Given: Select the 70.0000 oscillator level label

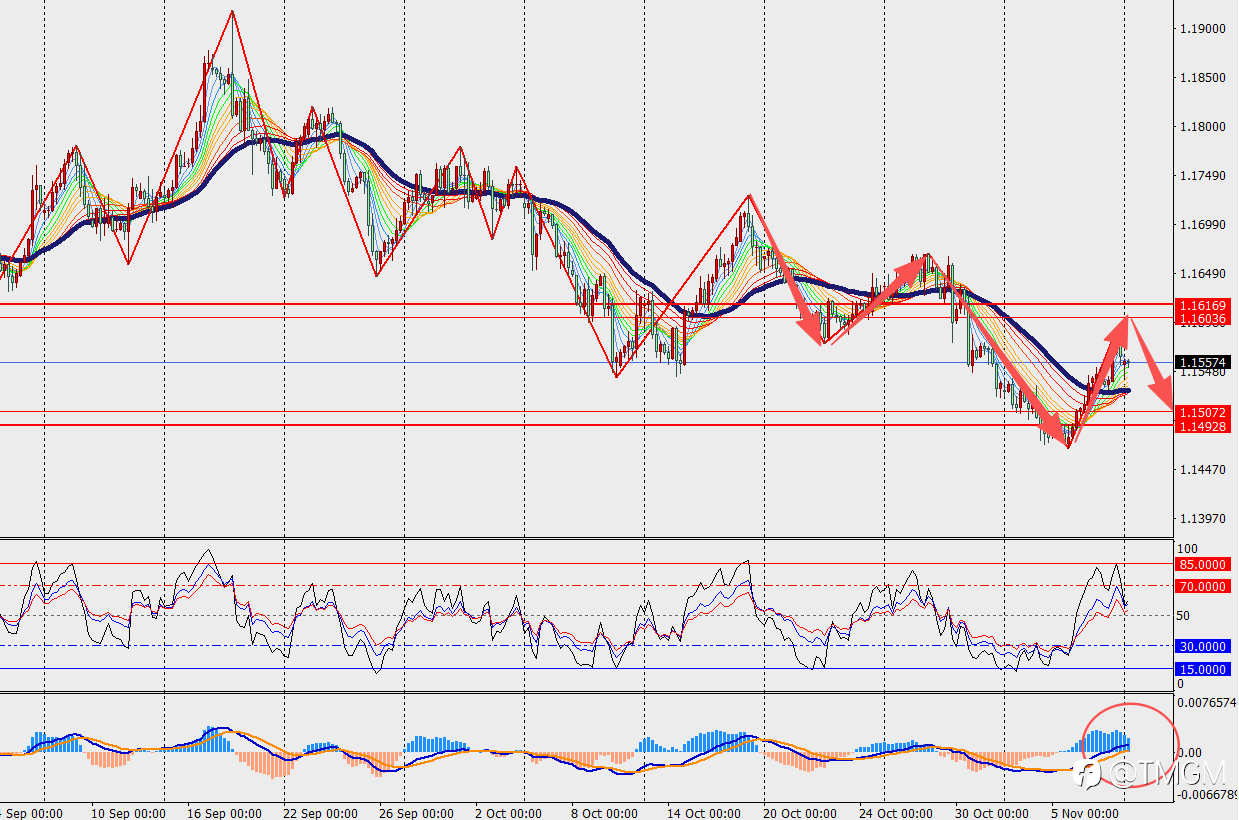Looking at the screenshot, I should click(x=1203, y=586).
